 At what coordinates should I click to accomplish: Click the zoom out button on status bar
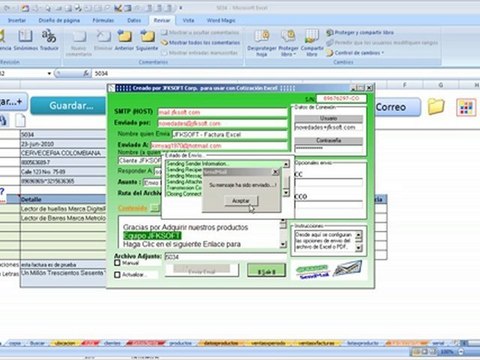[x=461, y=352]
